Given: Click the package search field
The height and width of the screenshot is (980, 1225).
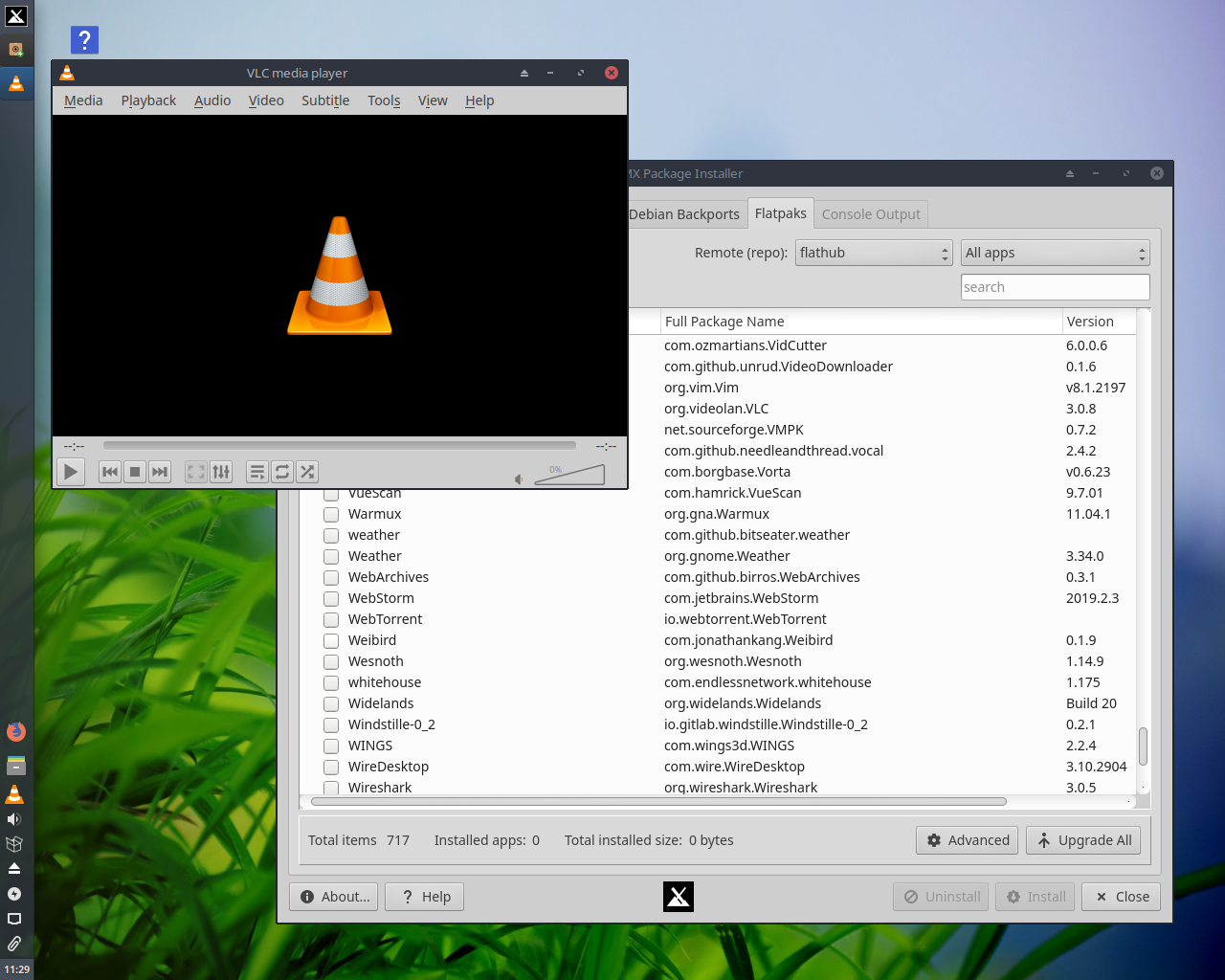Looking at the screenshot, I should pyautogui.click(x=1055, y=287).
